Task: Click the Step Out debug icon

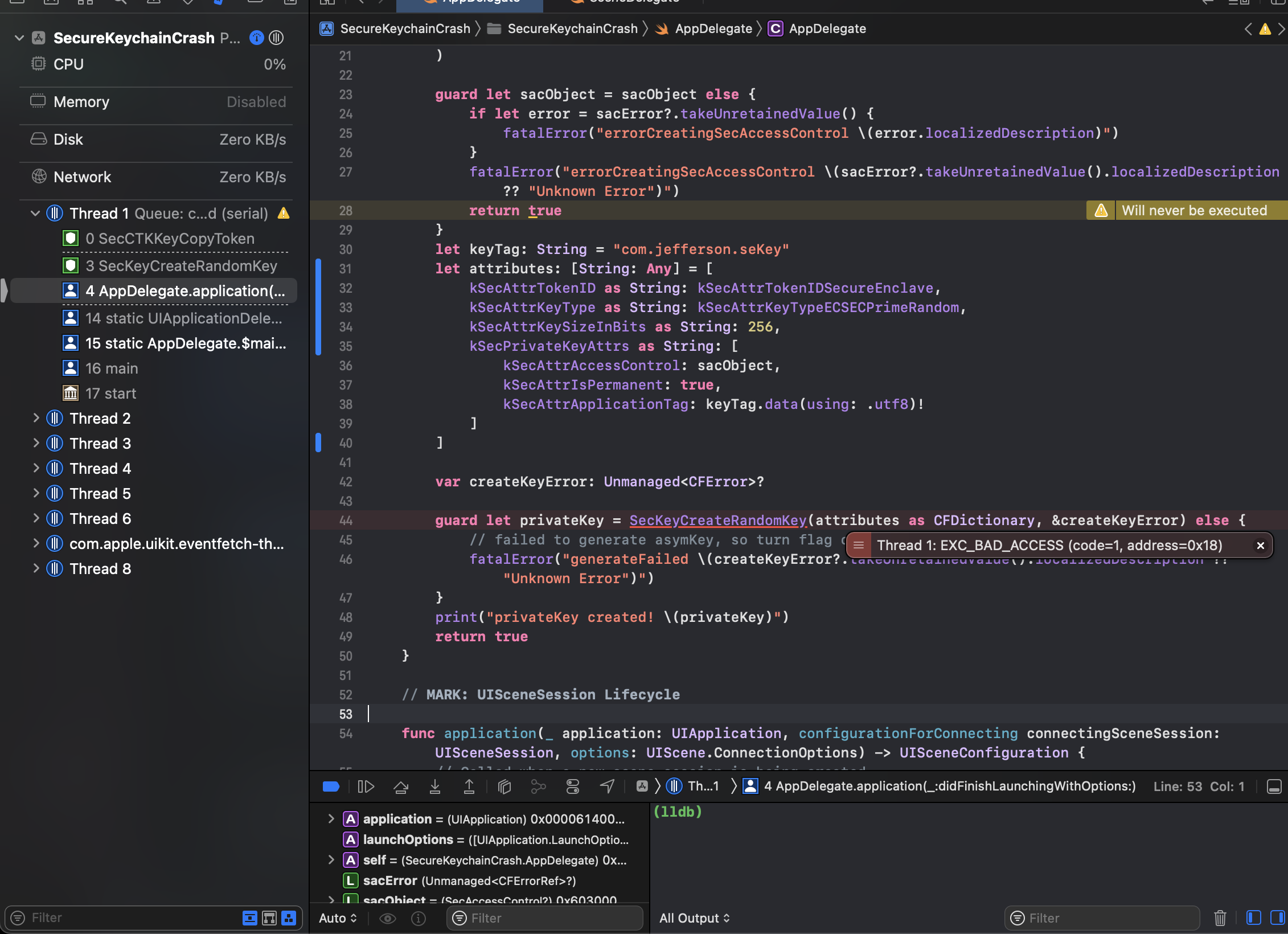Action: [469, 786]
